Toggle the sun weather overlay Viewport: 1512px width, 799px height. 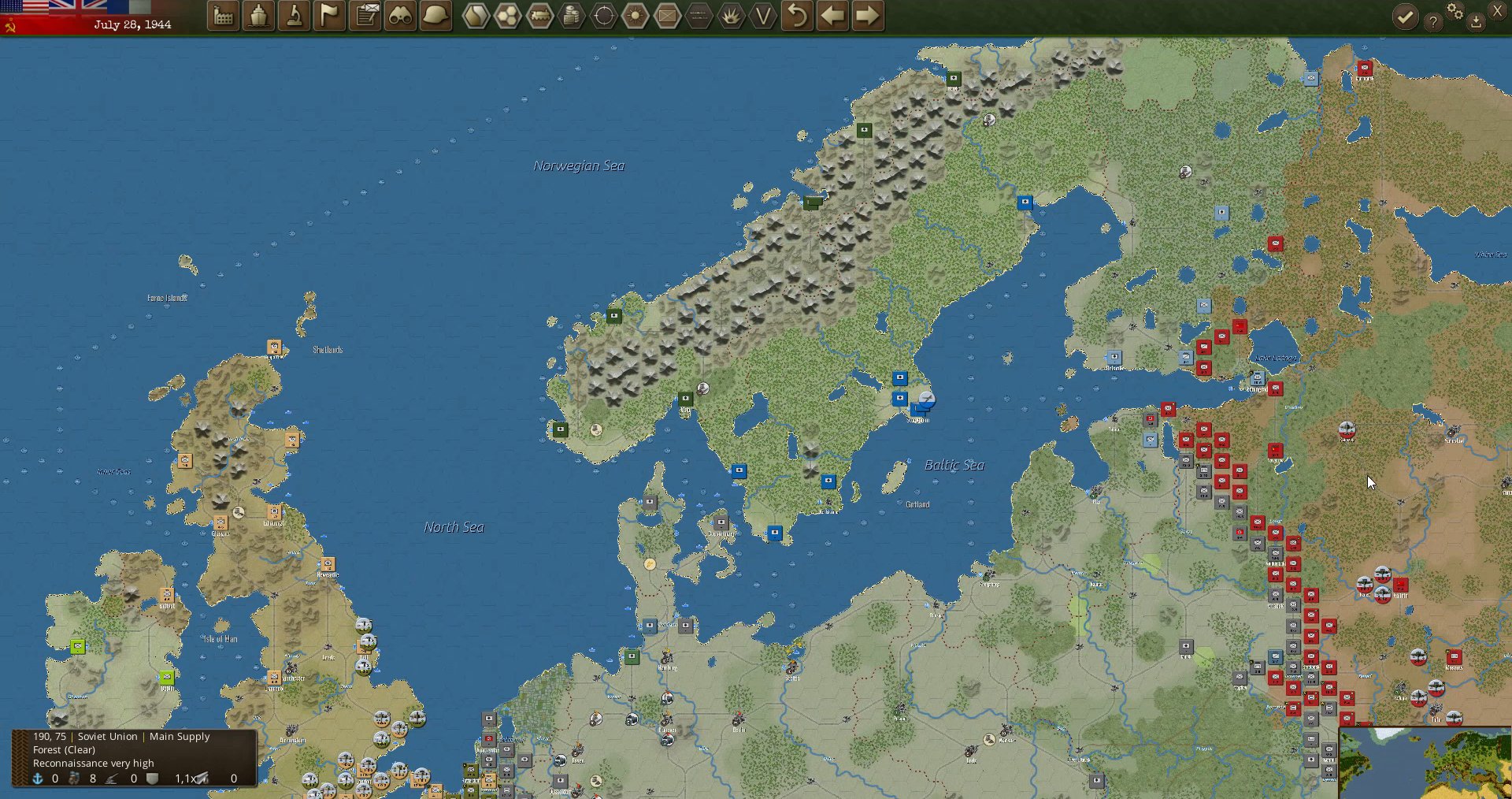[x=636, y=16]
